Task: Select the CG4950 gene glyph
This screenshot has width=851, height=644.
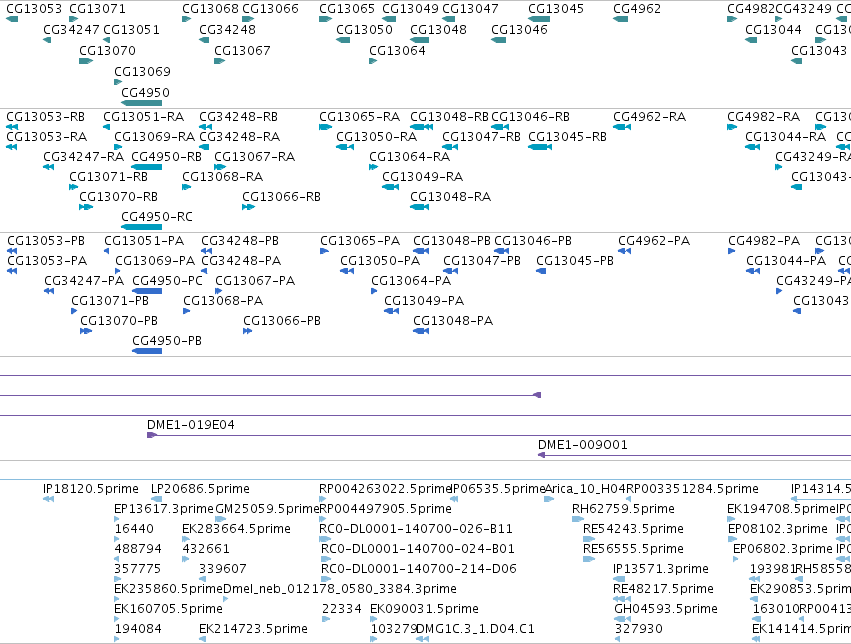Action: pyautogui.click(x=141, y=103)
